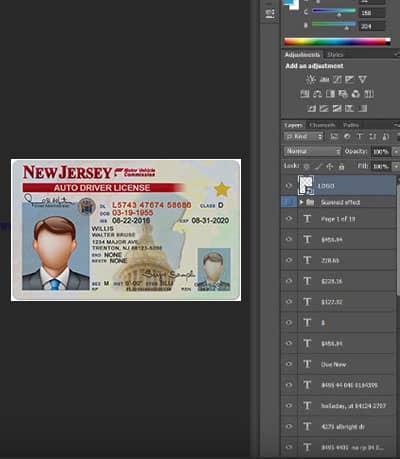Open the Fill slider arrow
This screenshot has width=400, height=459.
(396, 166)
